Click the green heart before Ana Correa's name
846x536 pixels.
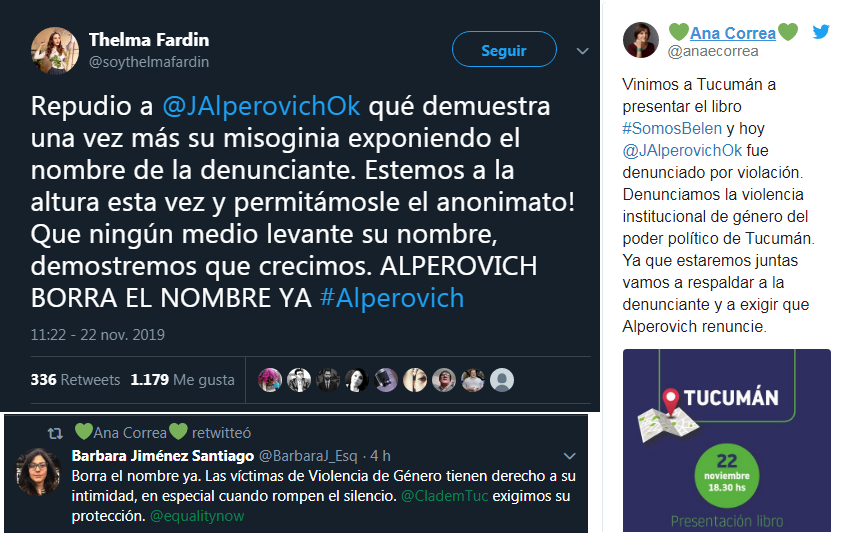tap(679, 32)
